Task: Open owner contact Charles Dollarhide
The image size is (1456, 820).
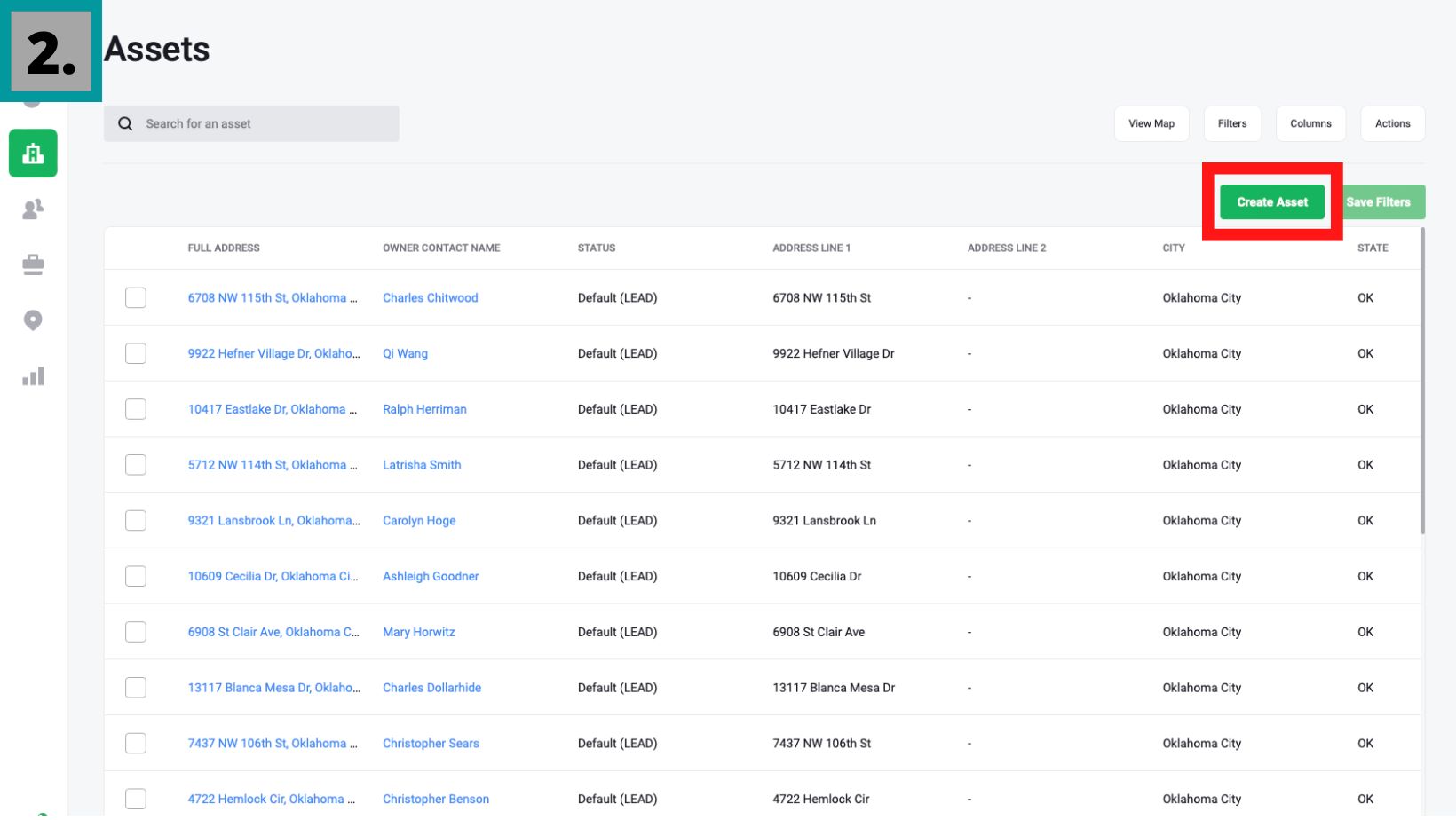Action: [x=431, y=688]
